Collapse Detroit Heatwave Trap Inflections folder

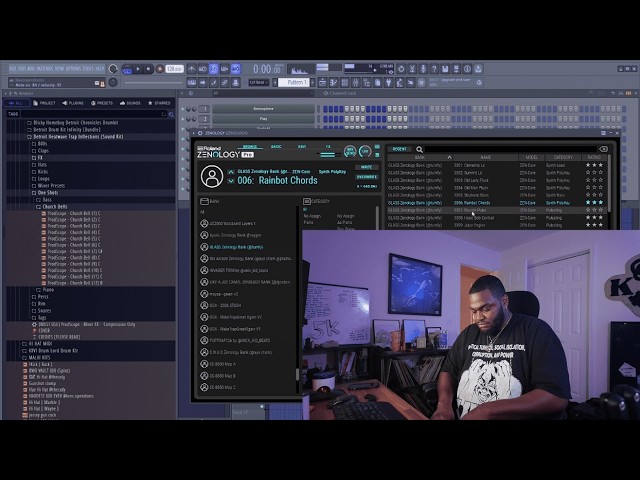coord(75,137)
